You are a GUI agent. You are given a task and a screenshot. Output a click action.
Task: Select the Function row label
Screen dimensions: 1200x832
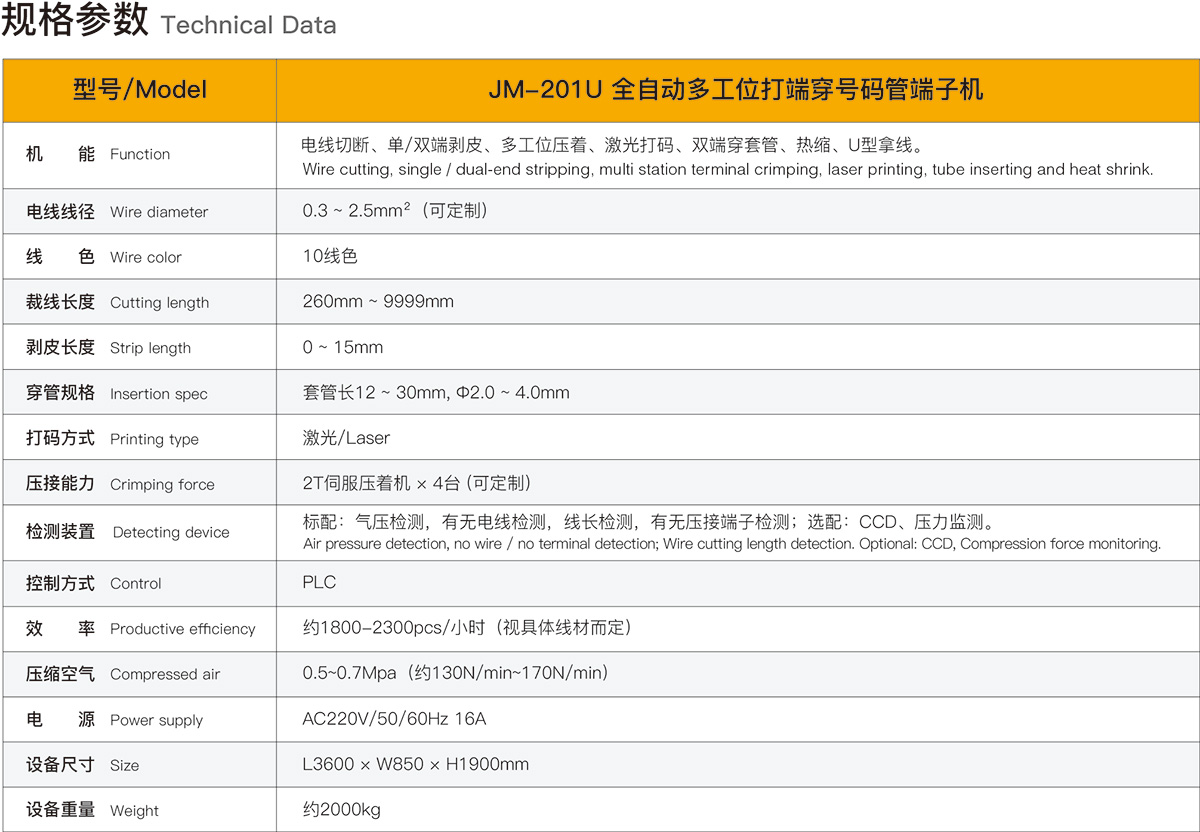[100, 155]
